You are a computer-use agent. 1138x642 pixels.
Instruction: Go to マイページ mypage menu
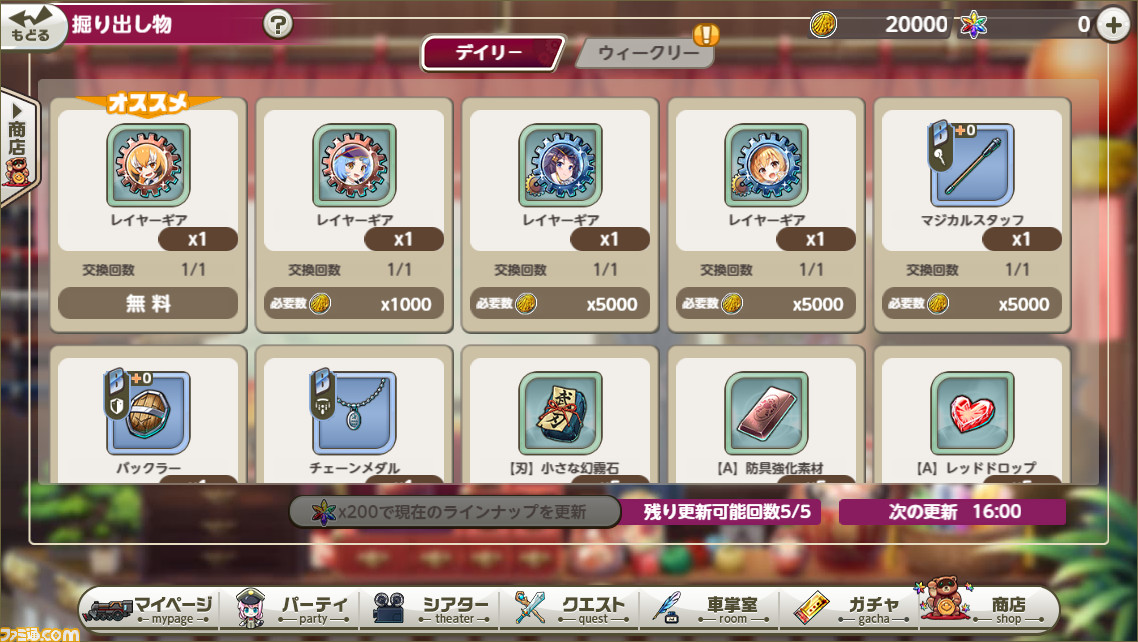[x=151, y=608]
